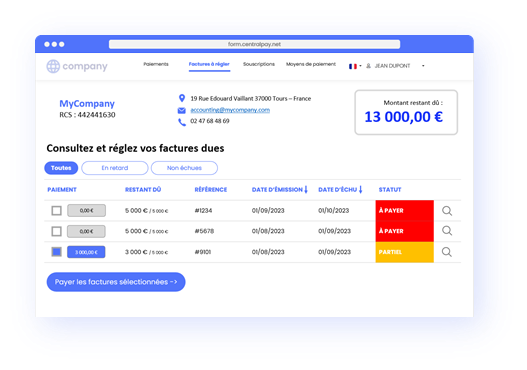527x370 pixels.
Task: Click the MyCompany name heading
Action: (x=87, y=104)
